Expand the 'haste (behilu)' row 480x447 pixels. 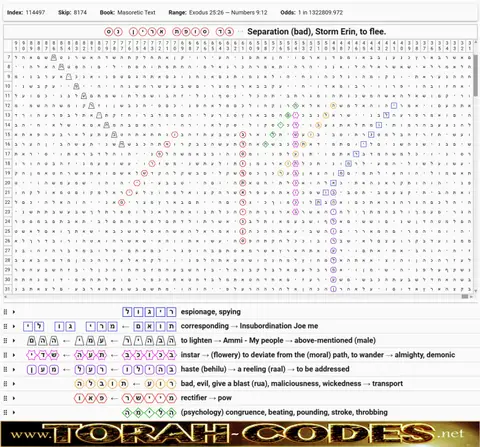coord(14,369)
